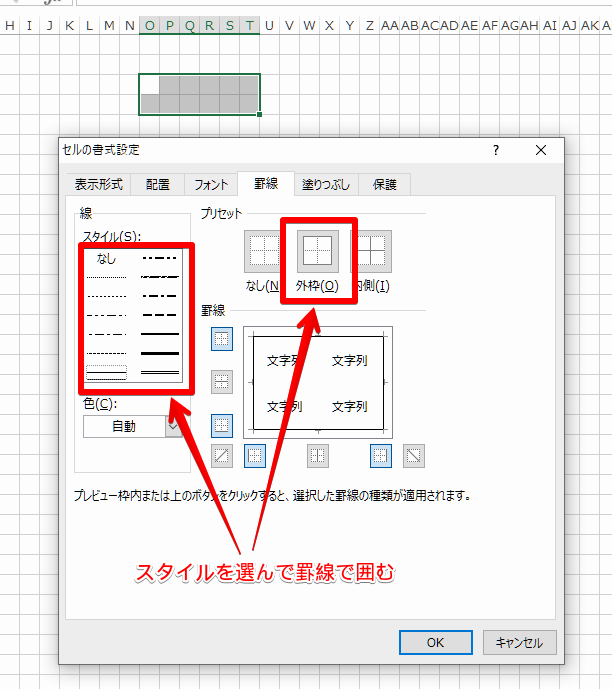Select column H header

point(10,25)
